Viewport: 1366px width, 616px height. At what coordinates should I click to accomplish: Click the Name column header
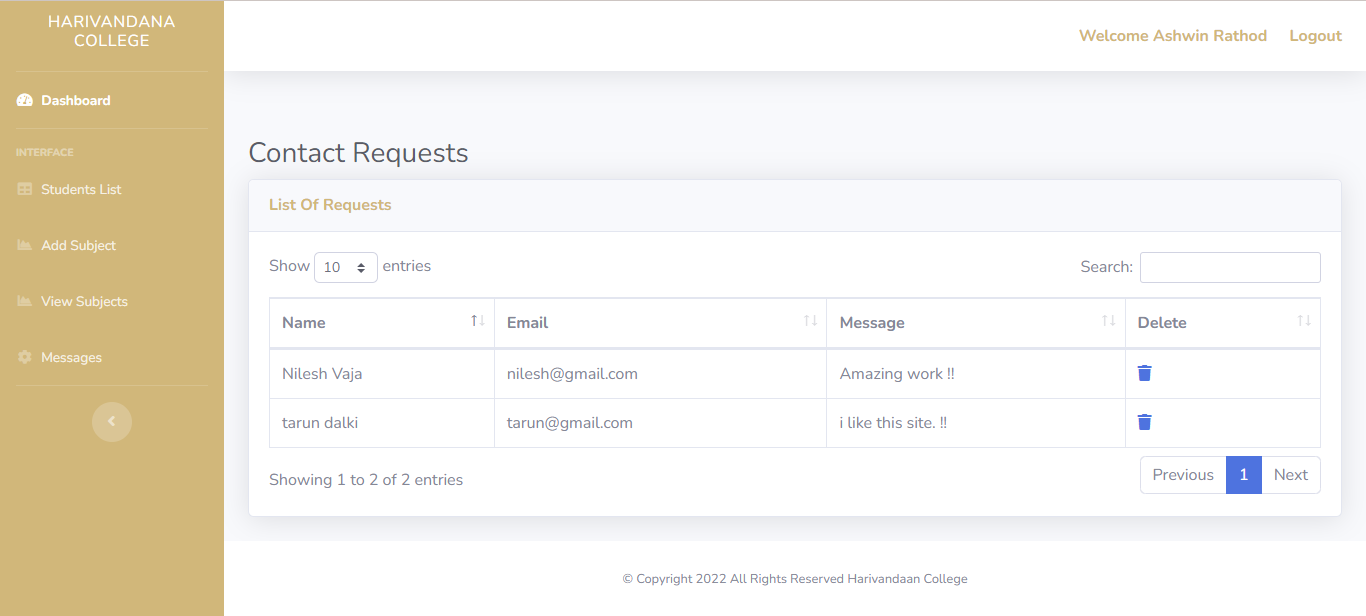(x=382, y=323)
